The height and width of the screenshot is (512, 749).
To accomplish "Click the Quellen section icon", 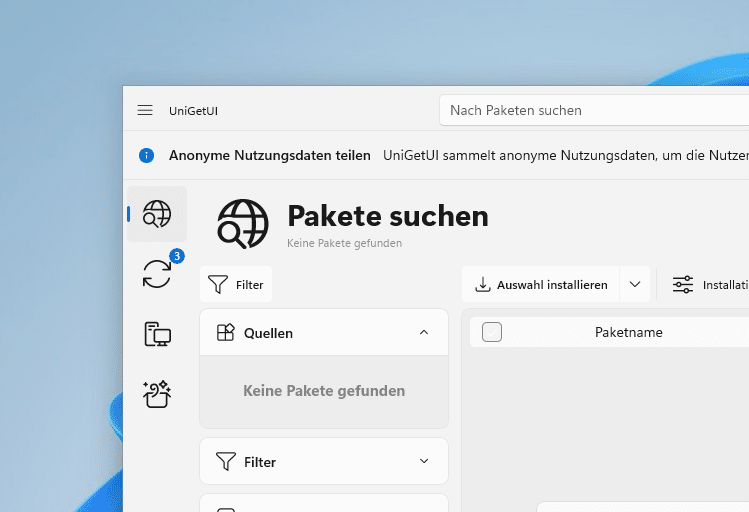I will pos(225,332).
